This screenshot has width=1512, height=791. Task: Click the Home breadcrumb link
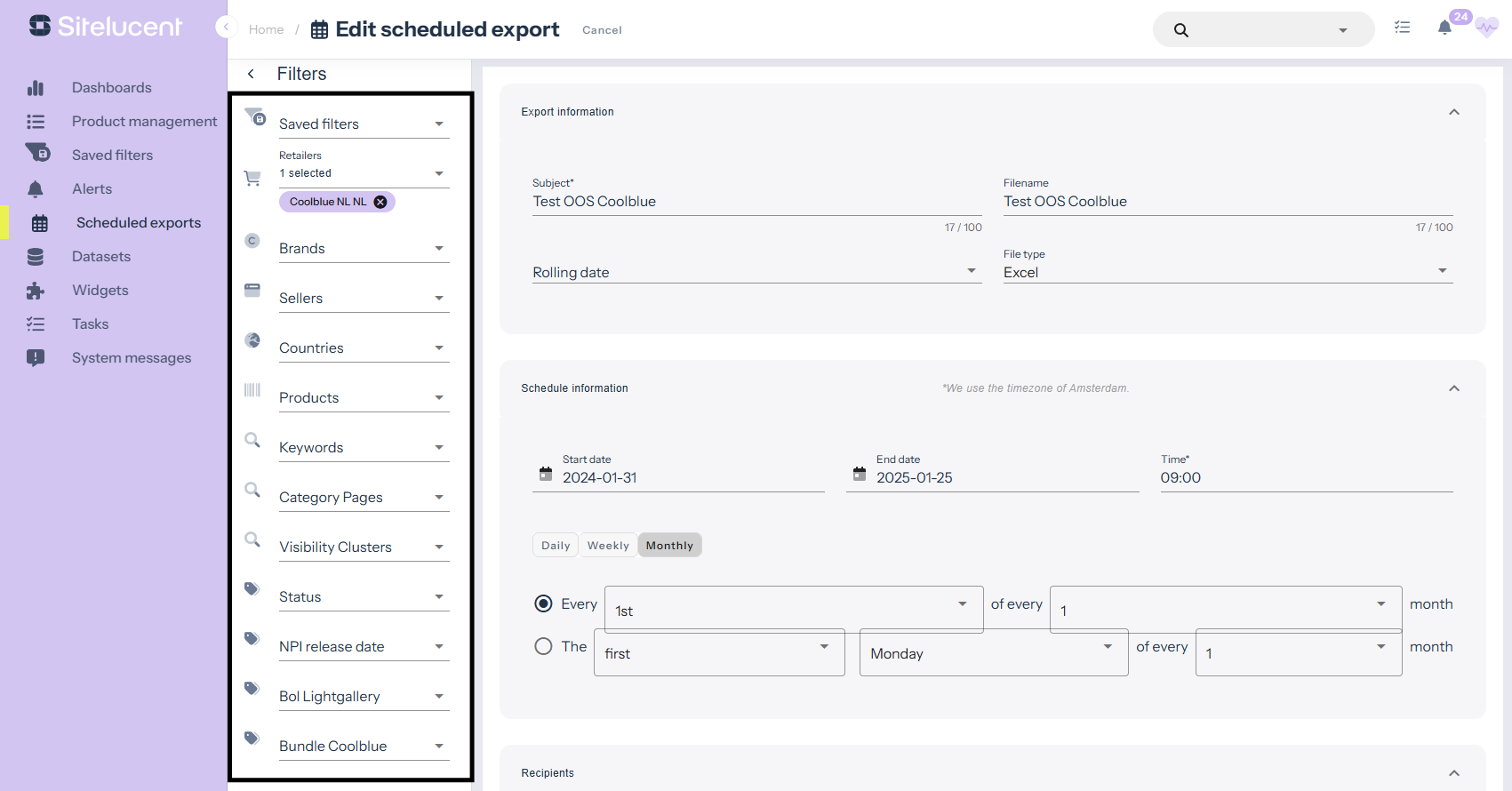pyautogui.click(x=266, y=30)
